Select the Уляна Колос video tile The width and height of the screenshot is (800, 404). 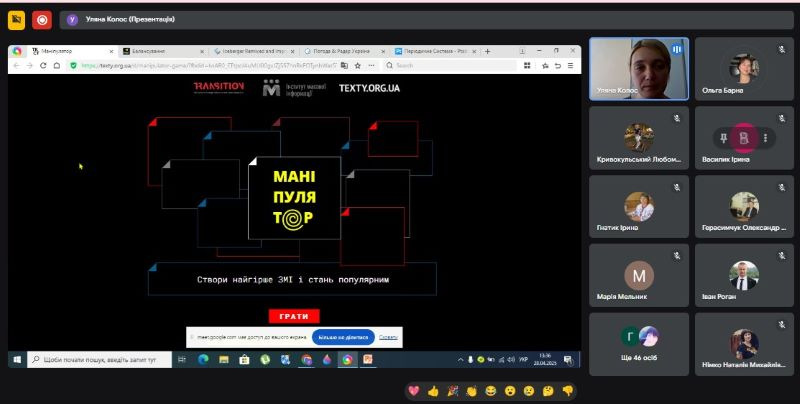pyautogui.click(x=639, y=69)
